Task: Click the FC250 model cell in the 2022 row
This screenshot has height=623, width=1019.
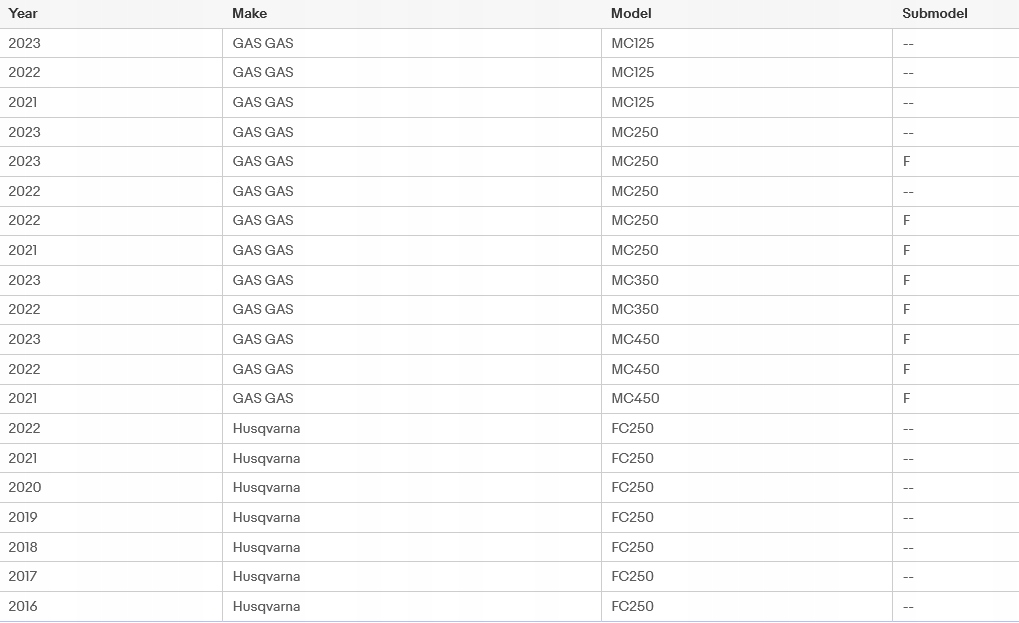Action: (632, 428)
